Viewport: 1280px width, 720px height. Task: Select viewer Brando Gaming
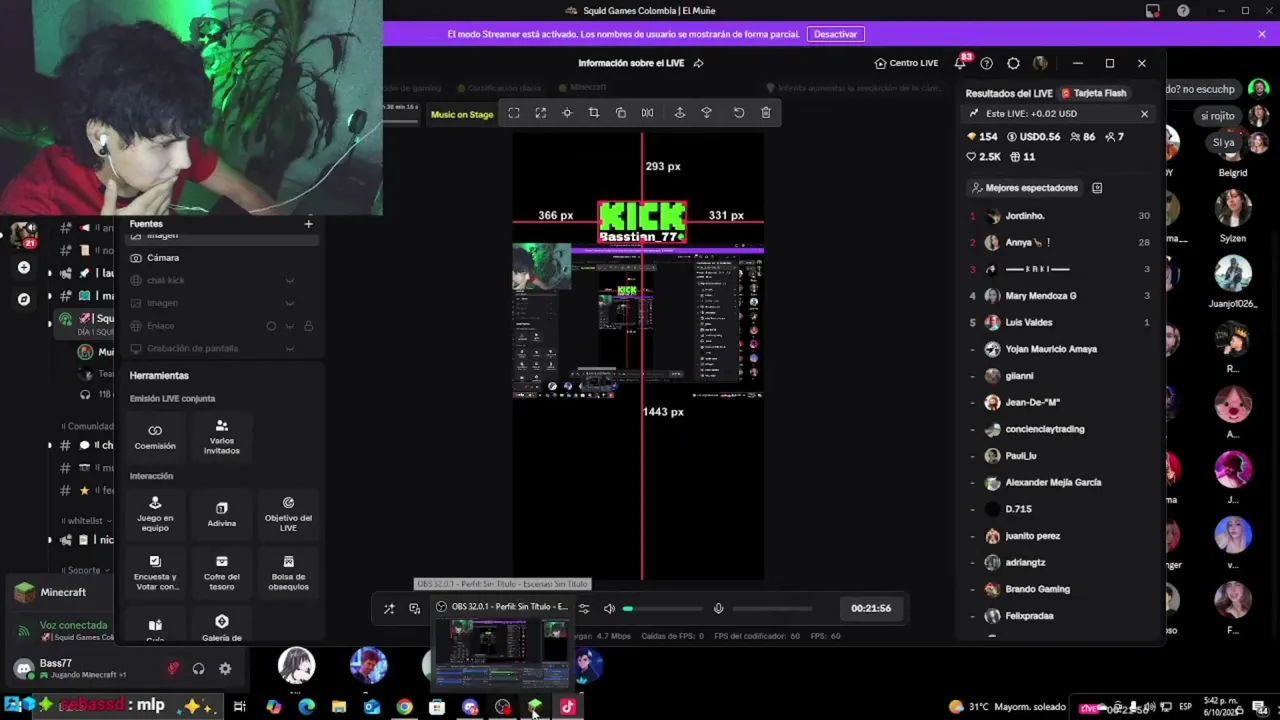[1059, 589]
